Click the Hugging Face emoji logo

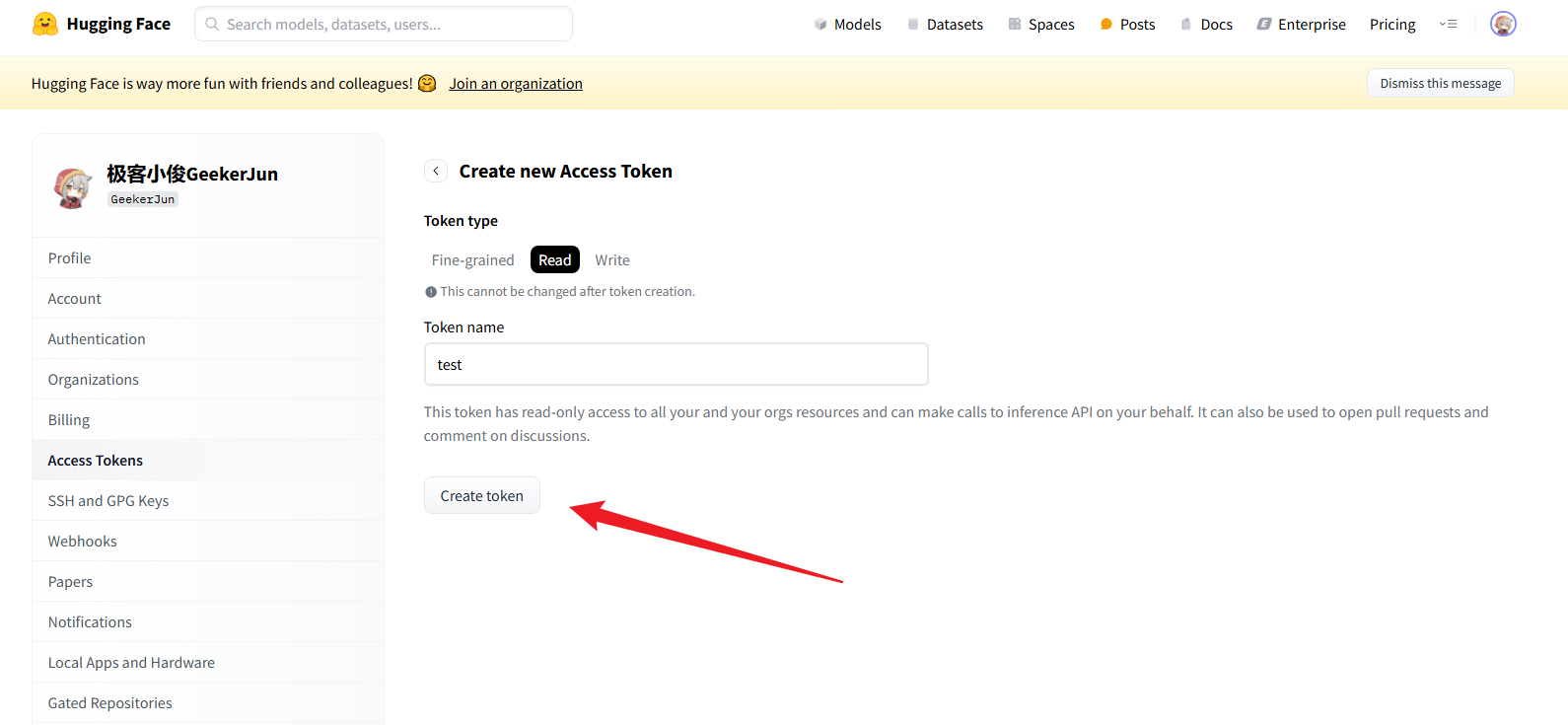[x=45, y=24]
